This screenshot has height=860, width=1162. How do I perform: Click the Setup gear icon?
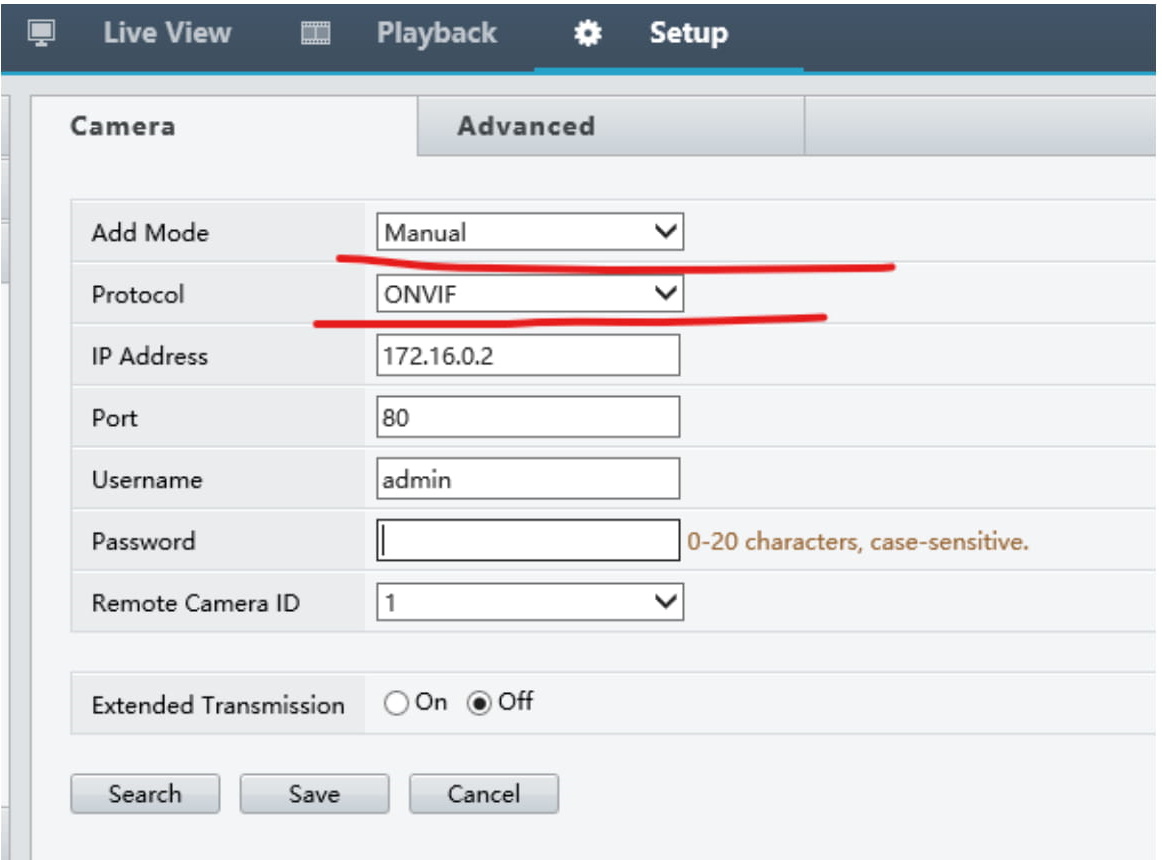pos(587,33)
